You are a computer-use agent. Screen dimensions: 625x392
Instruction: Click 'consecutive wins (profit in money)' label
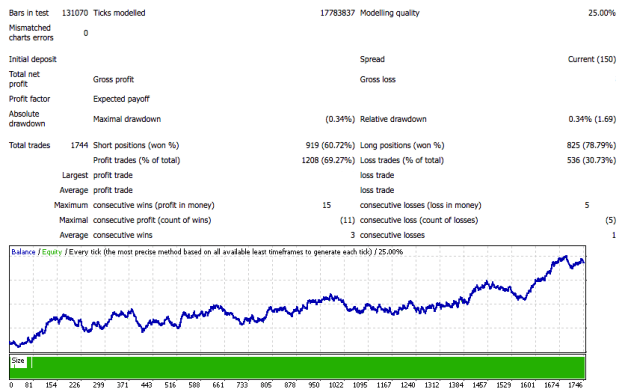point(154,205)
